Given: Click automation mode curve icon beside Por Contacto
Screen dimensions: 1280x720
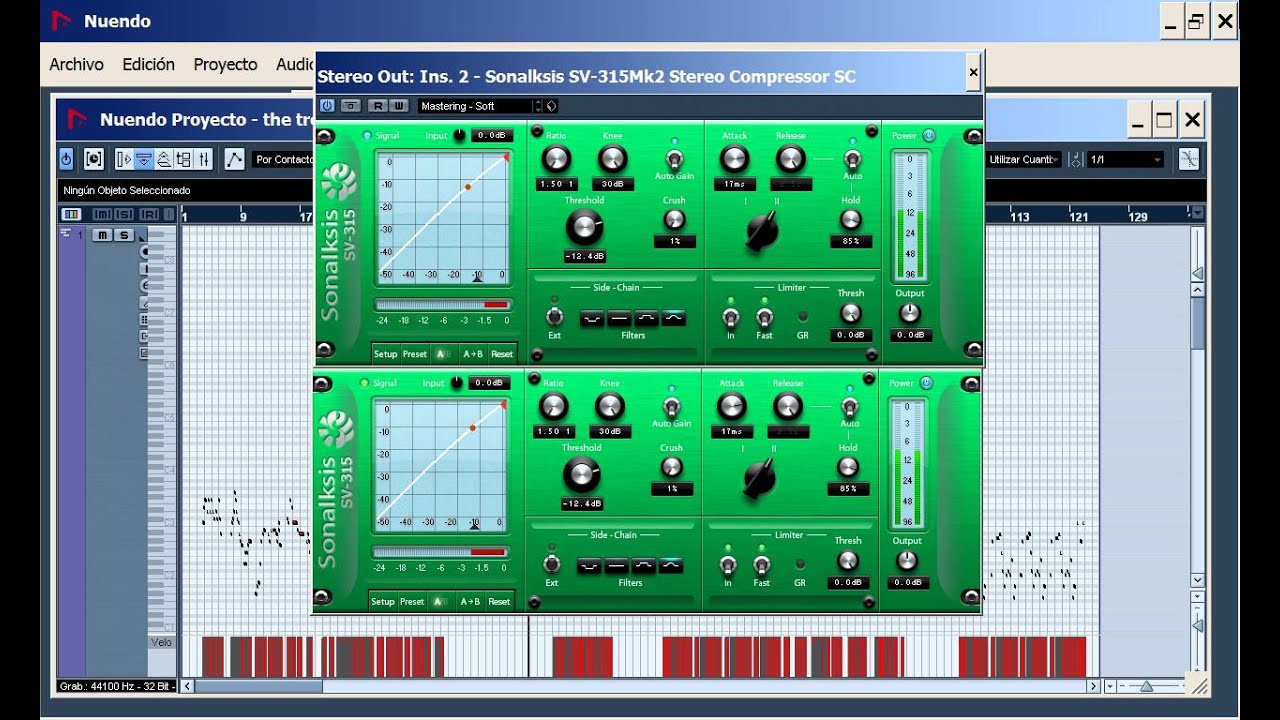Looking at the screenshot, I should (x=234, y=159).
